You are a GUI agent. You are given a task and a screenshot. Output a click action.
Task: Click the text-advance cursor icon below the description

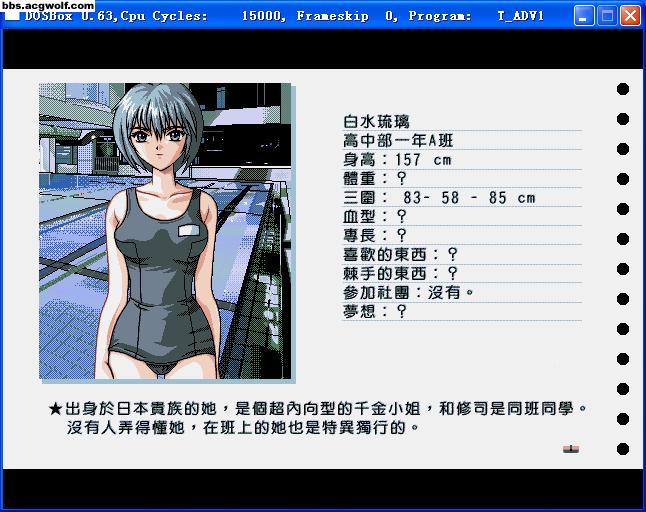pos(571,449)
